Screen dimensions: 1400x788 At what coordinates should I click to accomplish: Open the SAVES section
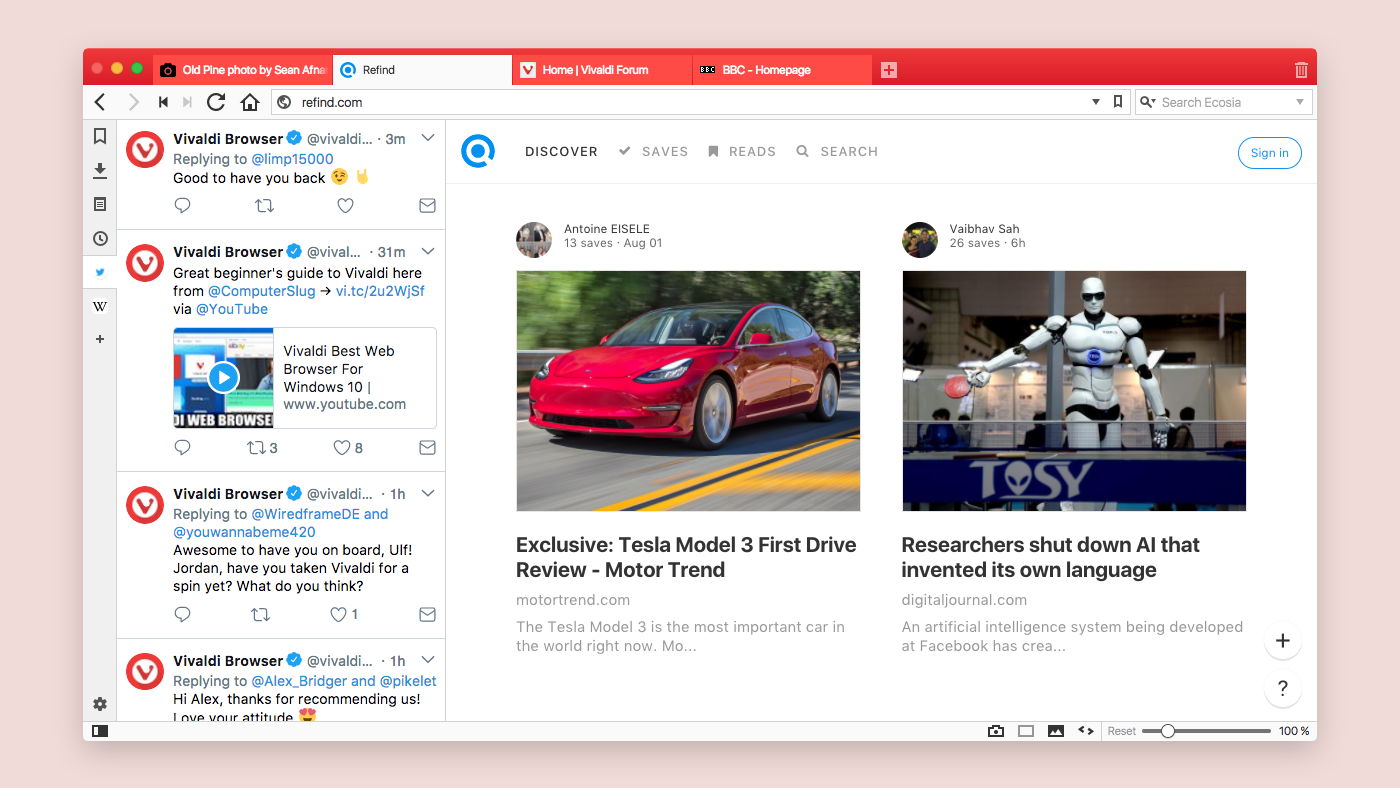coord(654,152)
